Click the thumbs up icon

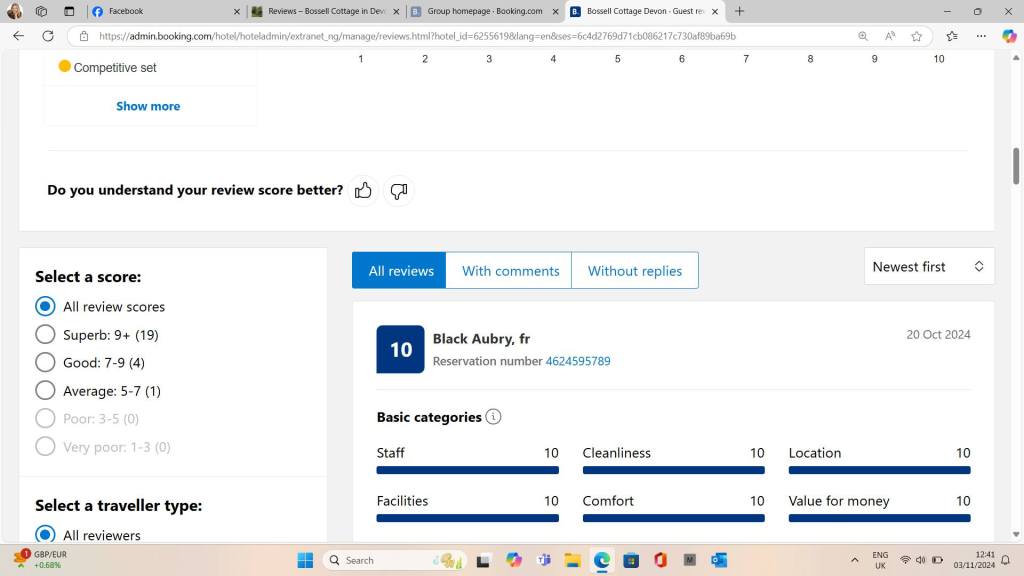(363, 190)
